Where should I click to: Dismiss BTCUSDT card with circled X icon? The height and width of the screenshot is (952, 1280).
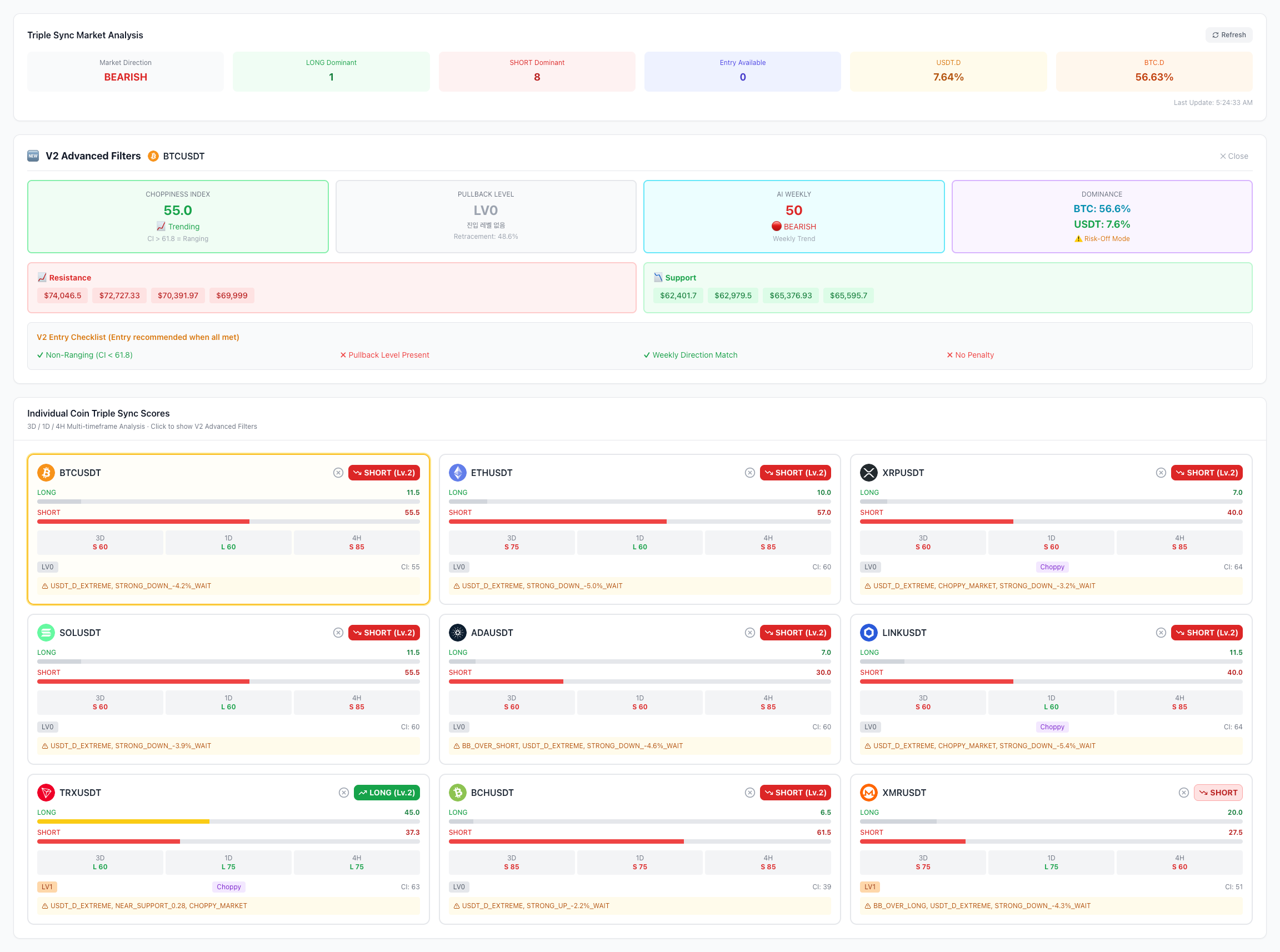pos(338,473)
